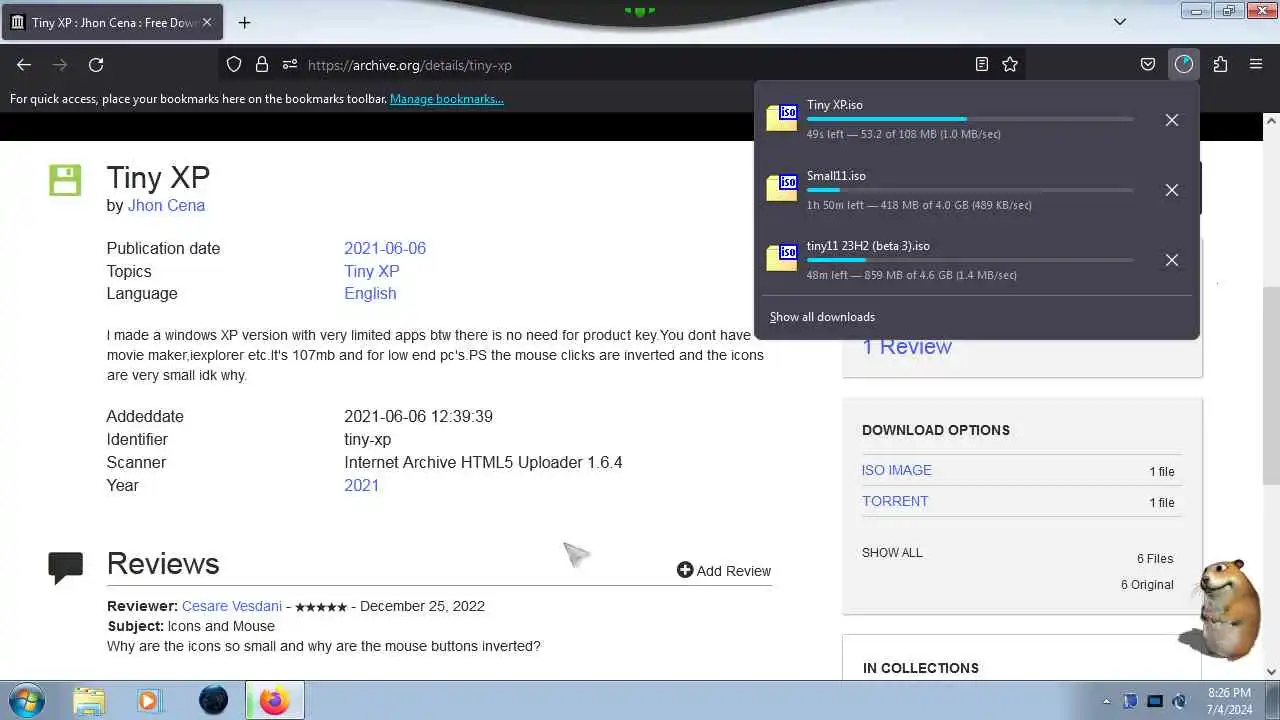Choose the ISO IMAGE download option

tap(897, 470)
